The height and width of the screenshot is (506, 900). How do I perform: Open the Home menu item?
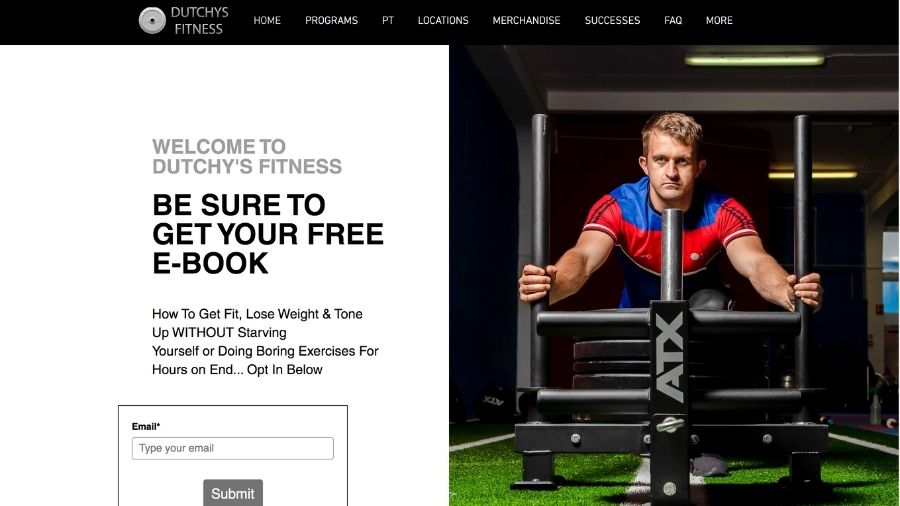(x=267, y=20)
